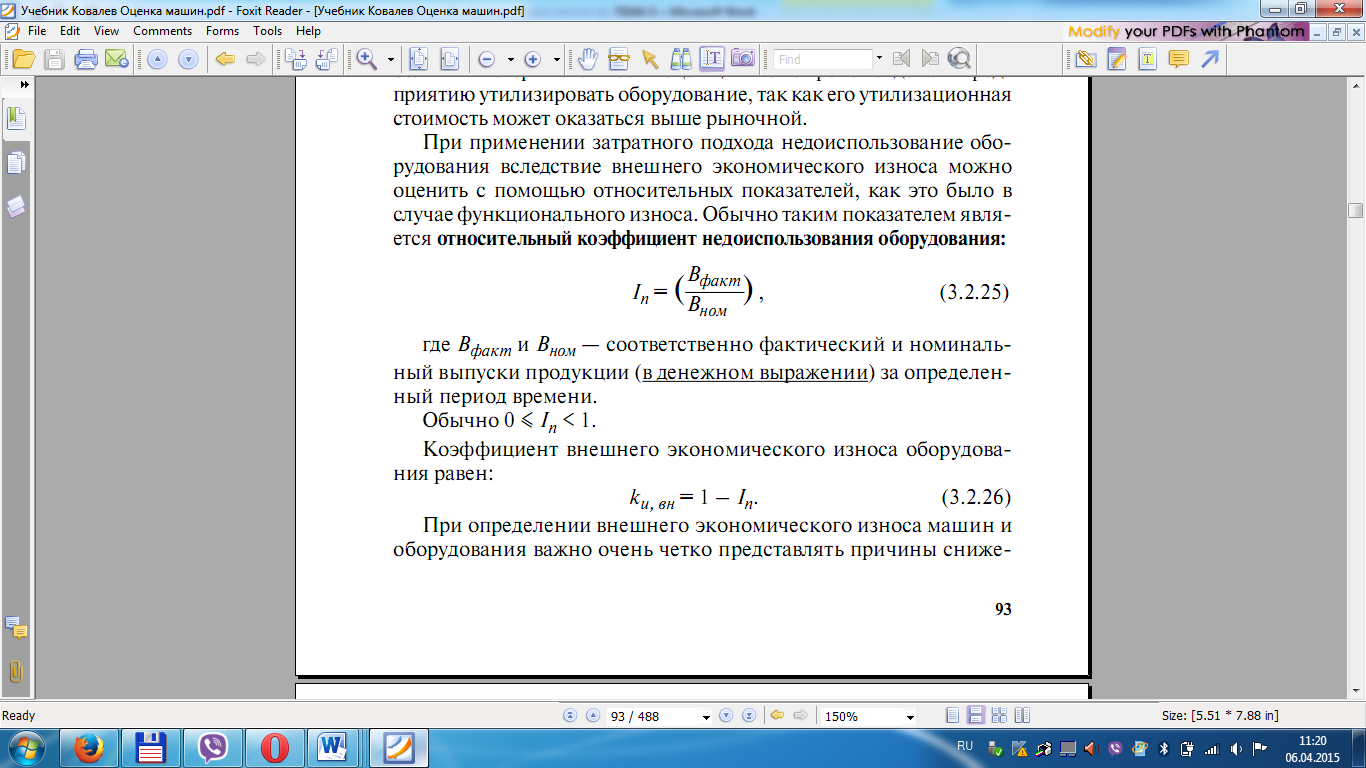Save the document with the floppy icon
This screenshot has height=768, width=1366.
54,58
